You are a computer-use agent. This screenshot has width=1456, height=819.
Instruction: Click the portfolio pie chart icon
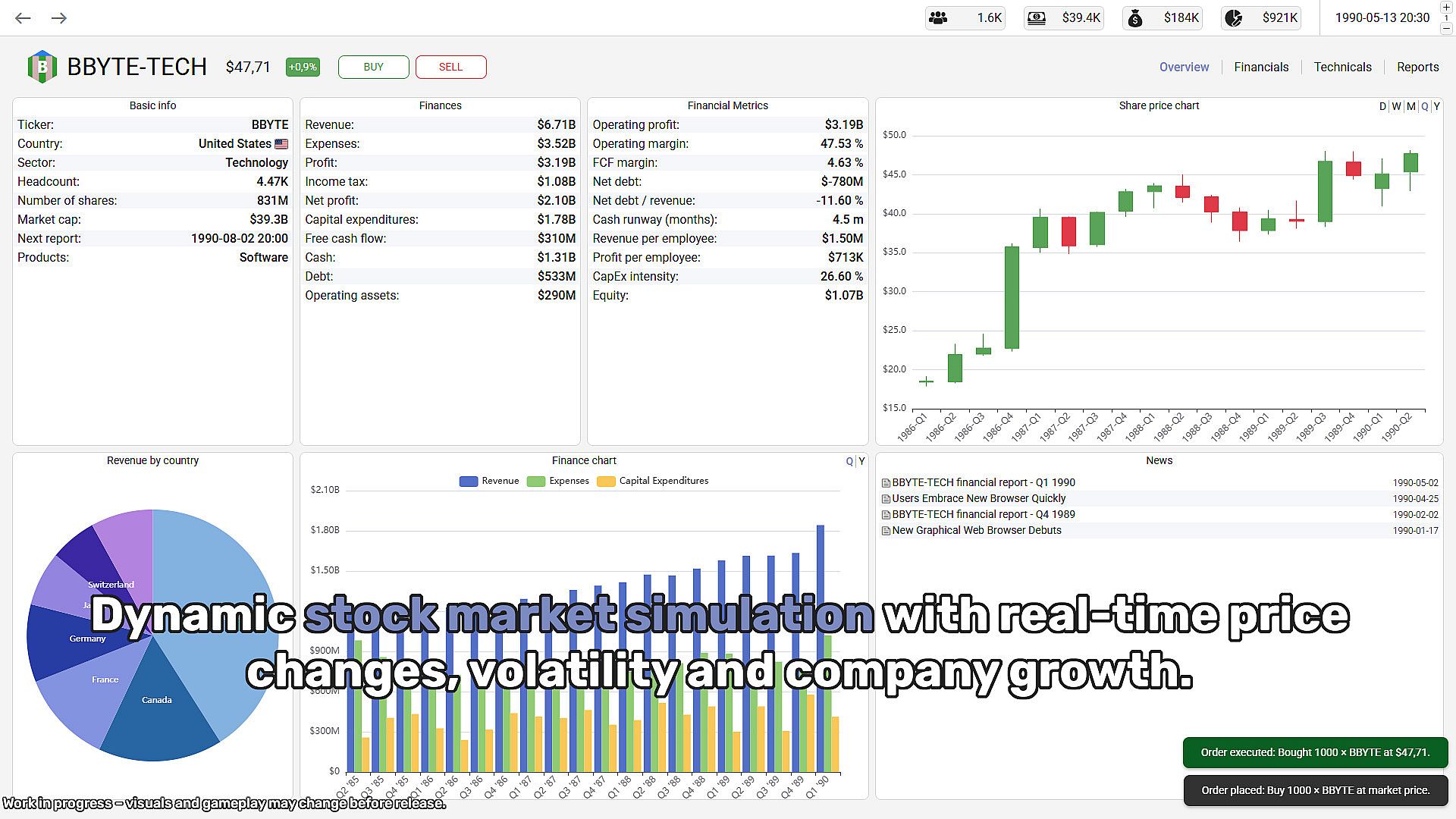click(x=1234, y=18)
